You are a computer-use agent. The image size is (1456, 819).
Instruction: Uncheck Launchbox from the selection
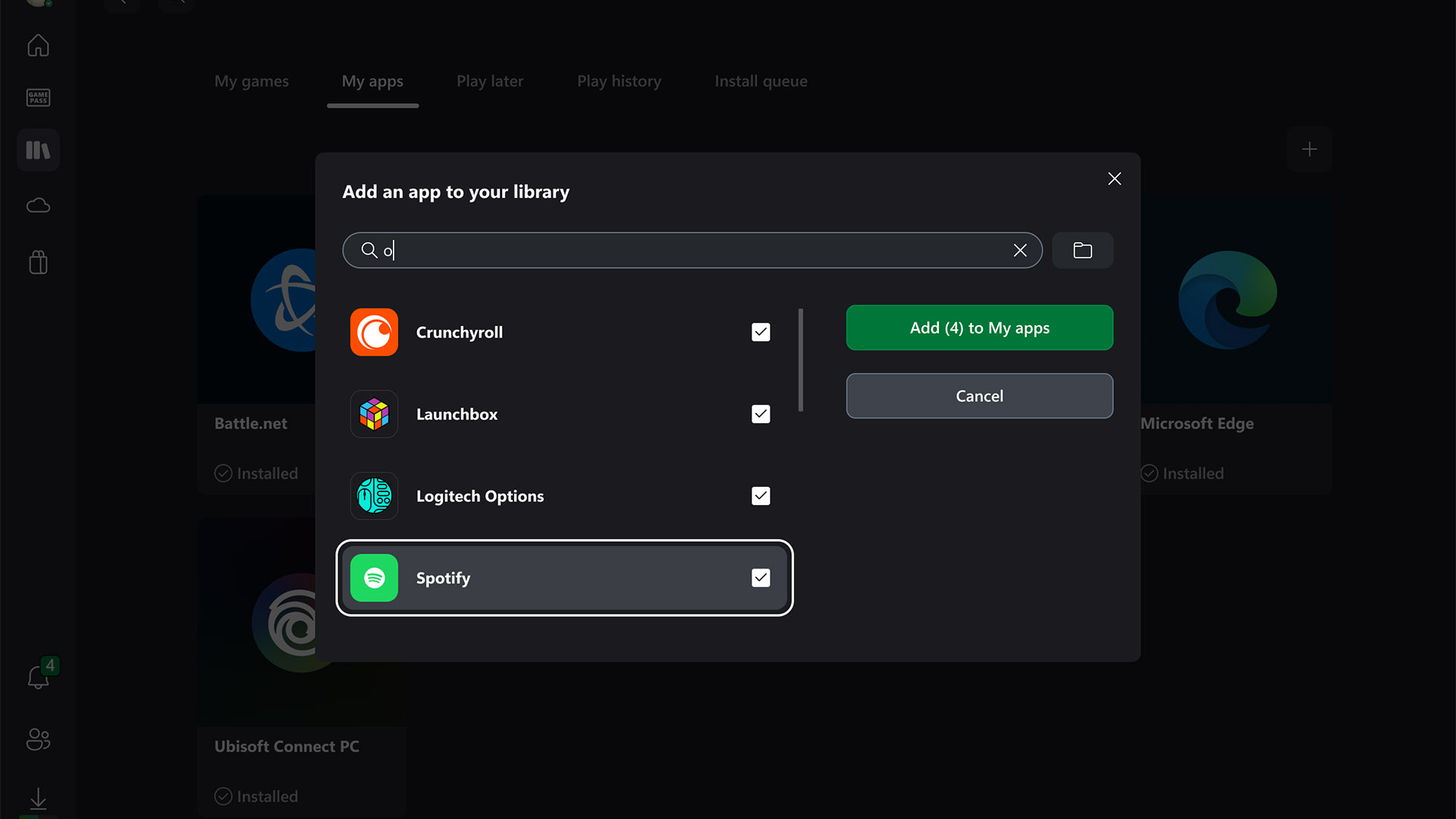(760, 413)
